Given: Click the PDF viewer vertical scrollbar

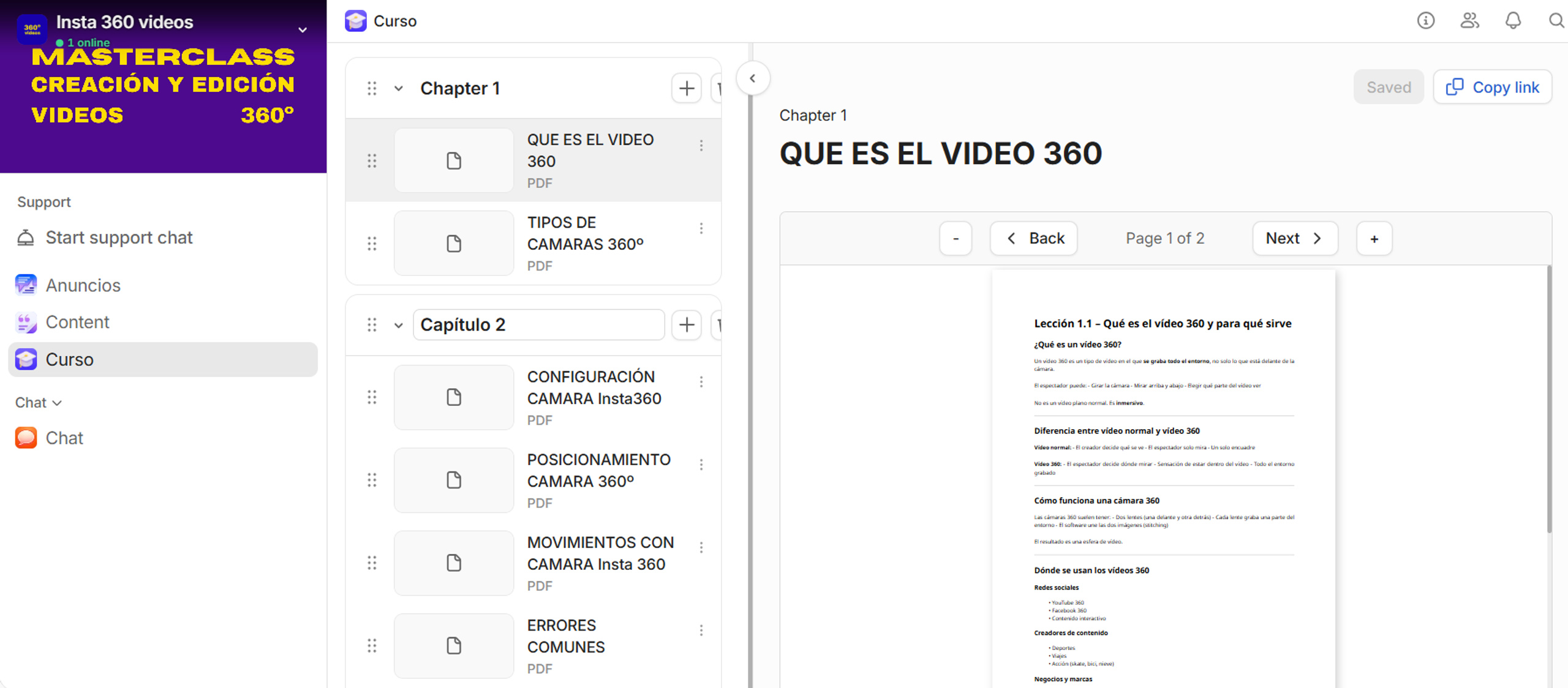Looking at the screenshot, I should (x=1549, y=399).
